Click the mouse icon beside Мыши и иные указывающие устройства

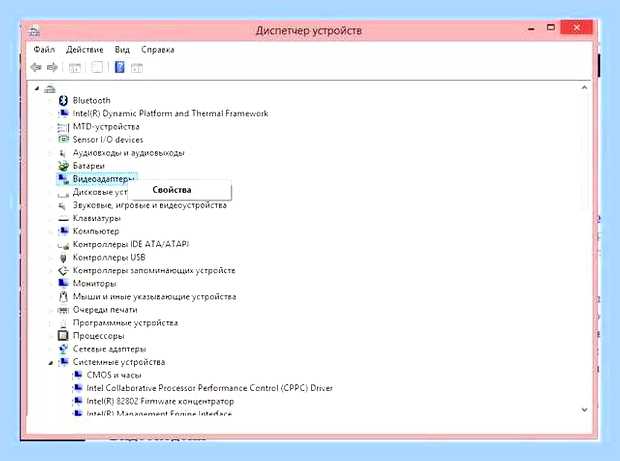tap(63, 297)
